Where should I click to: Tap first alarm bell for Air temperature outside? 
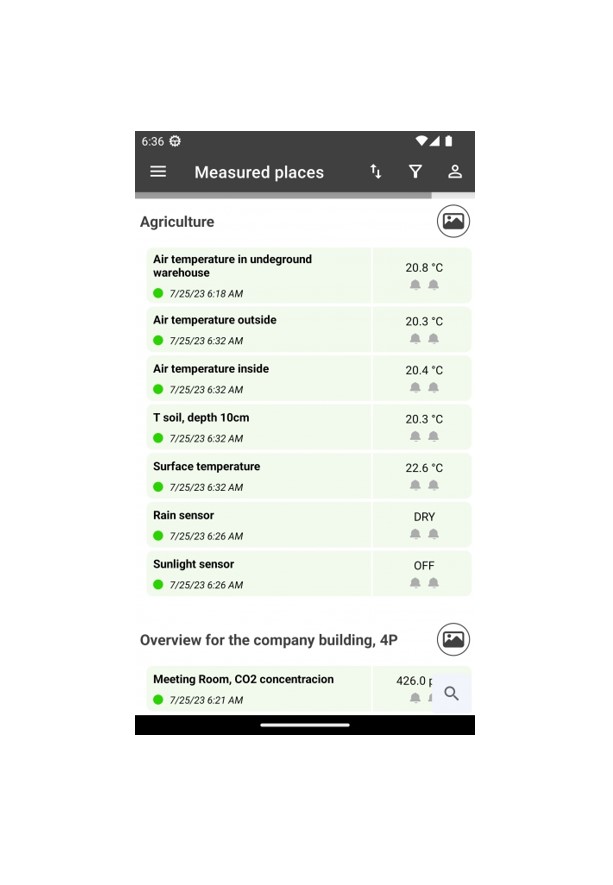(x=415, y=338)
